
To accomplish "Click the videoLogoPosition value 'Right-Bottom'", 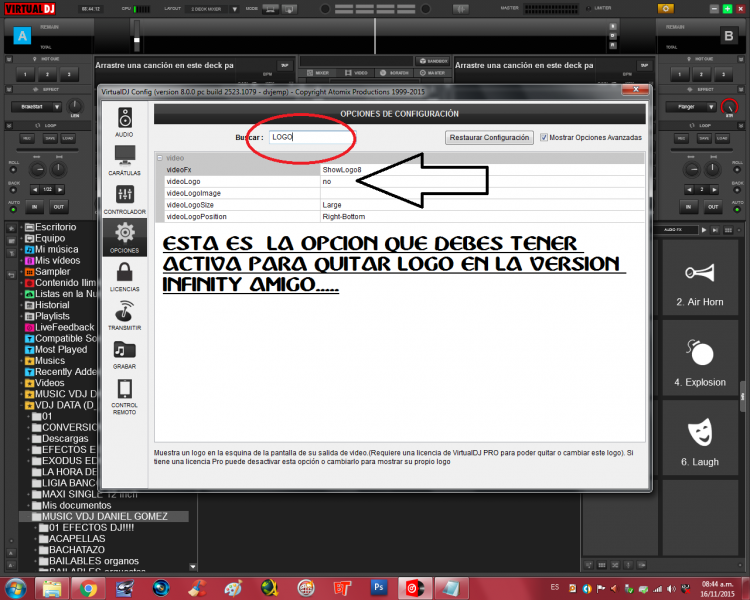I will [x=482, y=217].
